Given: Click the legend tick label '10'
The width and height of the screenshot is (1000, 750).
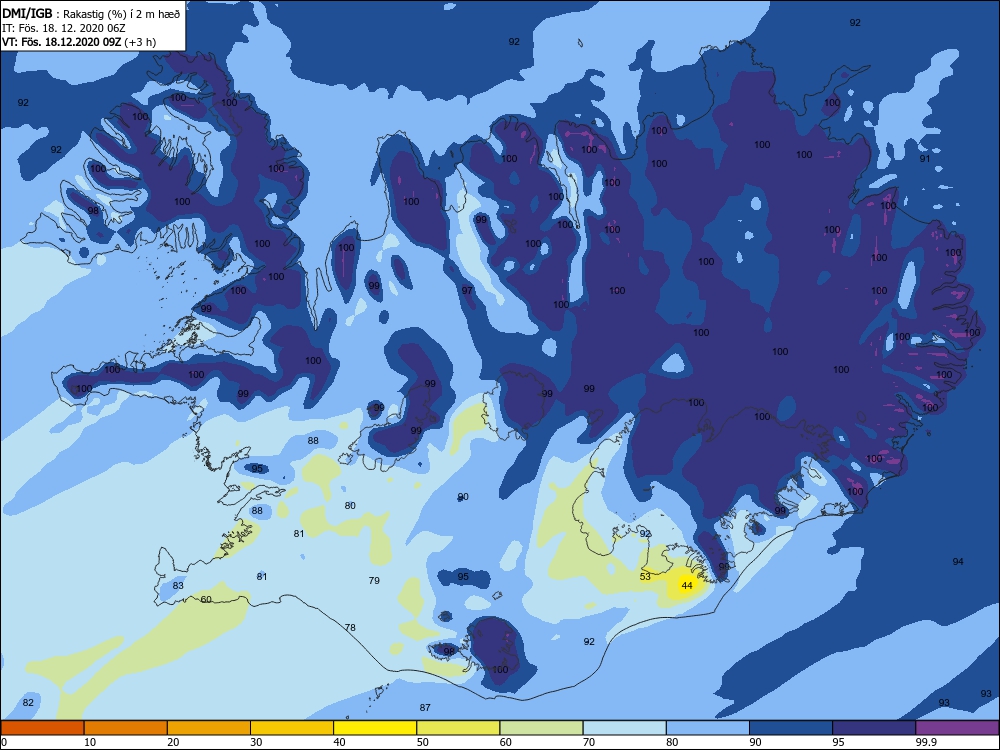Looking at the screenshot, I should pos(90,742).
